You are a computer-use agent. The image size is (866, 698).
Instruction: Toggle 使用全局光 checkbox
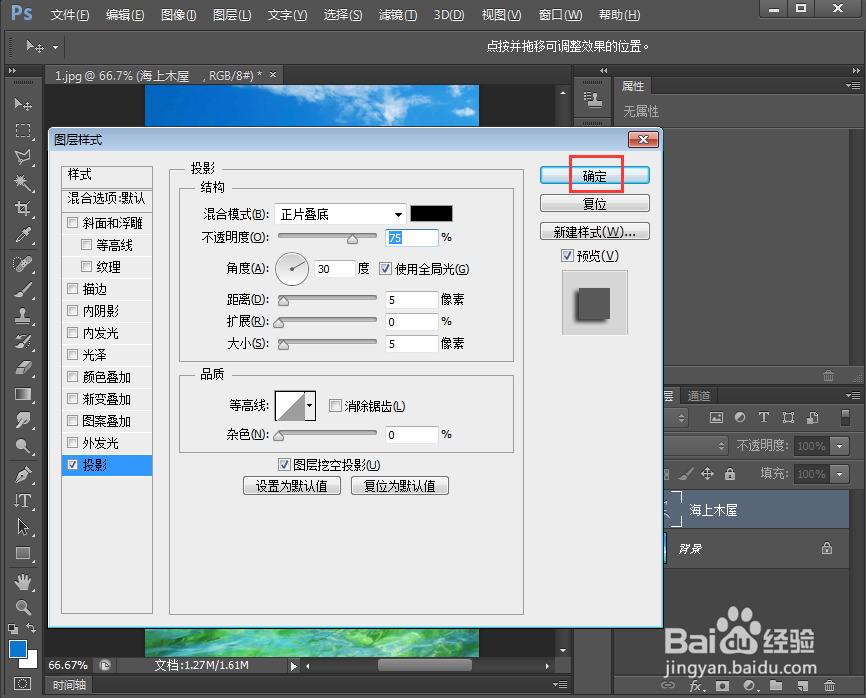pyautogui.click(x=386, y=269)
